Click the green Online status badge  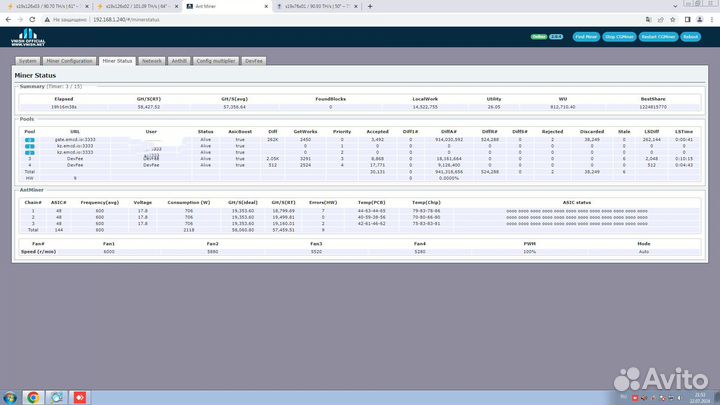coord(539,37)
